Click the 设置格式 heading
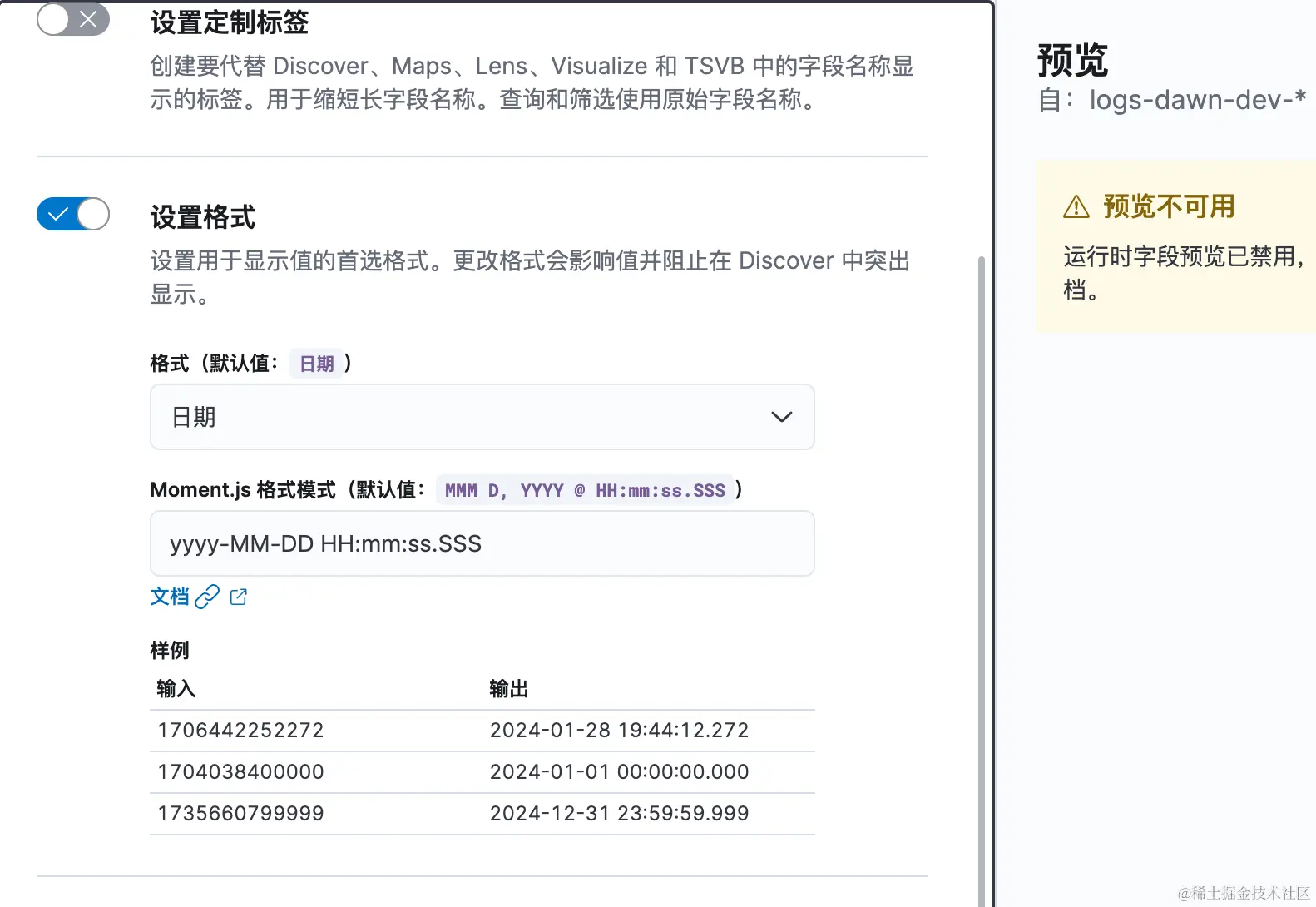The image size is (1316, 907). [203, 217]
